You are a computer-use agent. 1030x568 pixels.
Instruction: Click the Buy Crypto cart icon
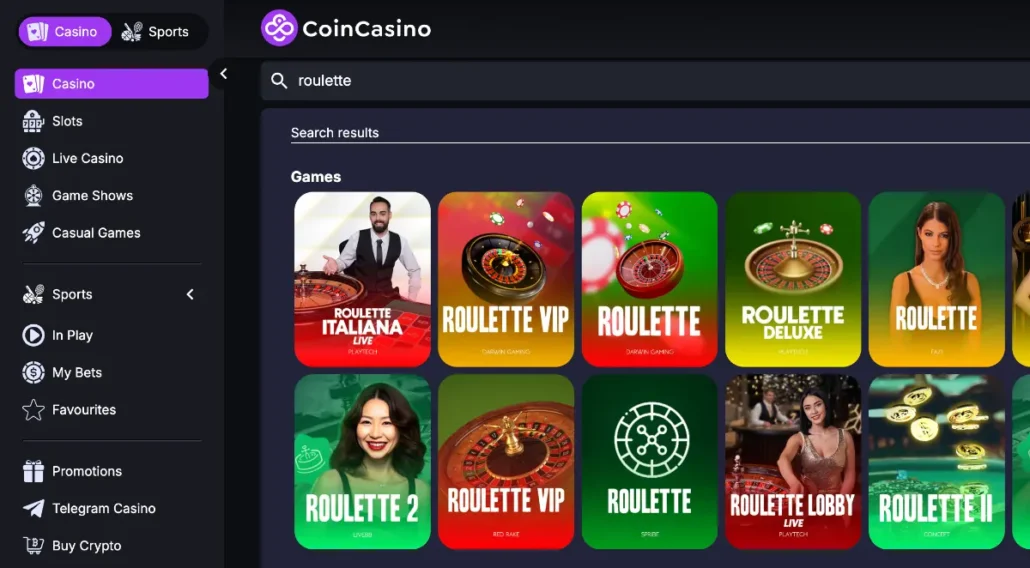pyautogui.click(x=33, y=546)
